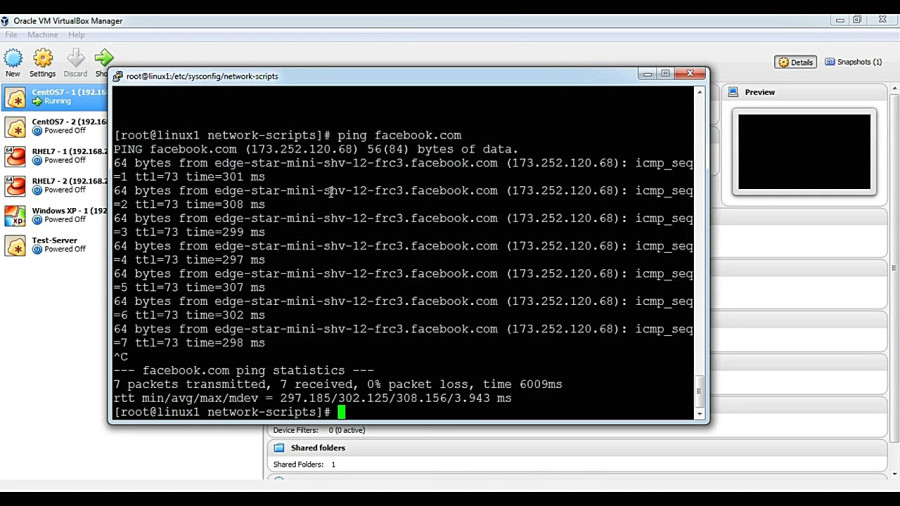The width and height of the screenshot is (900, 506).
Task: Click the '0% packet loss' statistics line
Action: click(x=338, y=384)
